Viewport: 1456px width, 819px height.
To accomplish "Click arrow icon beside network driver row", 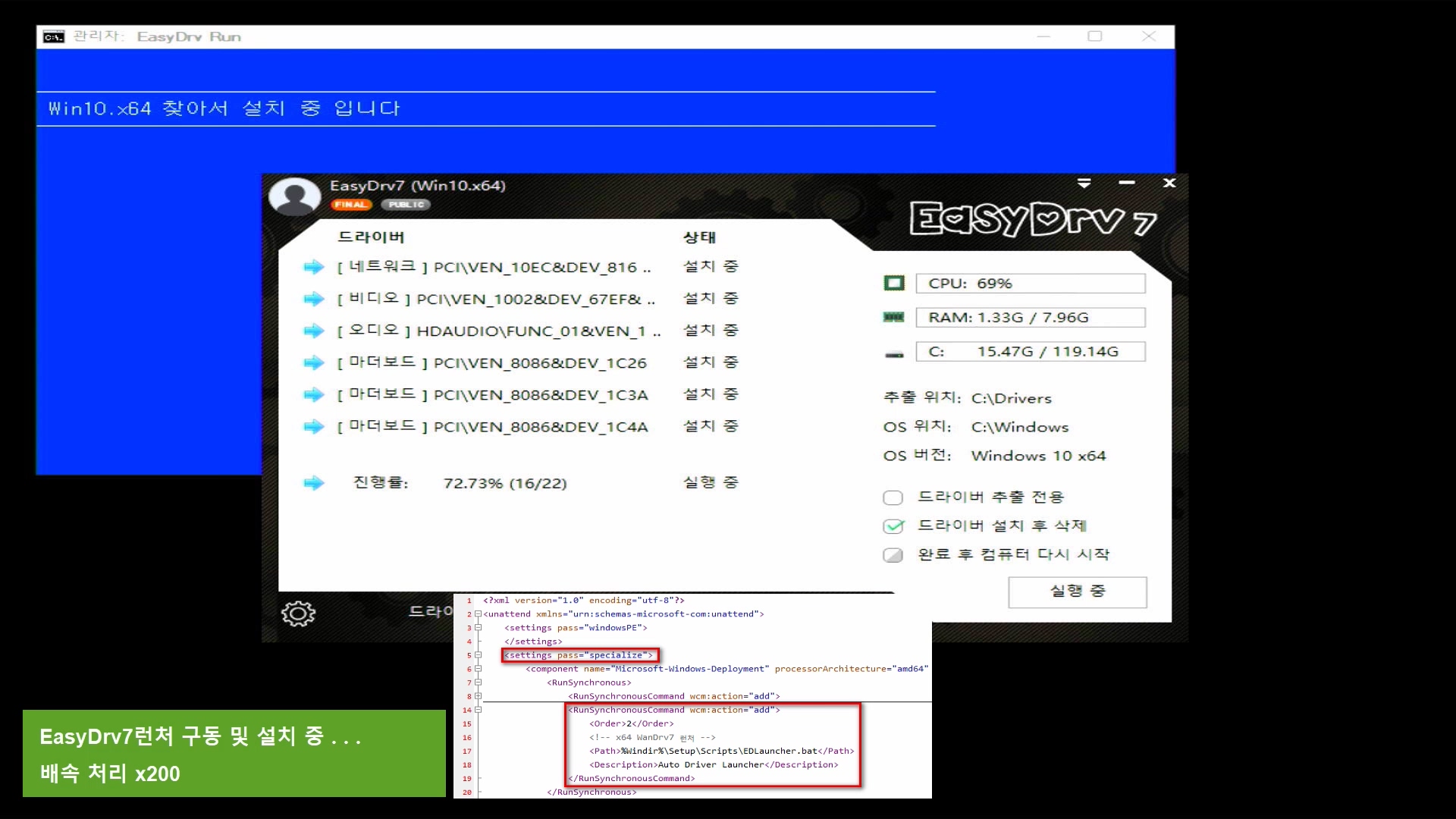I will click(313, 267).
